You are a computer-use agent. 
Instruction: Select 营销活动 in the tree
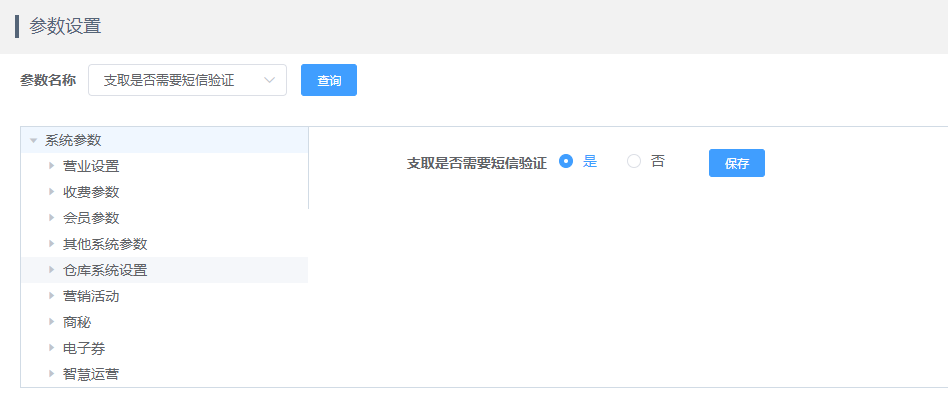tap(91, 296)
